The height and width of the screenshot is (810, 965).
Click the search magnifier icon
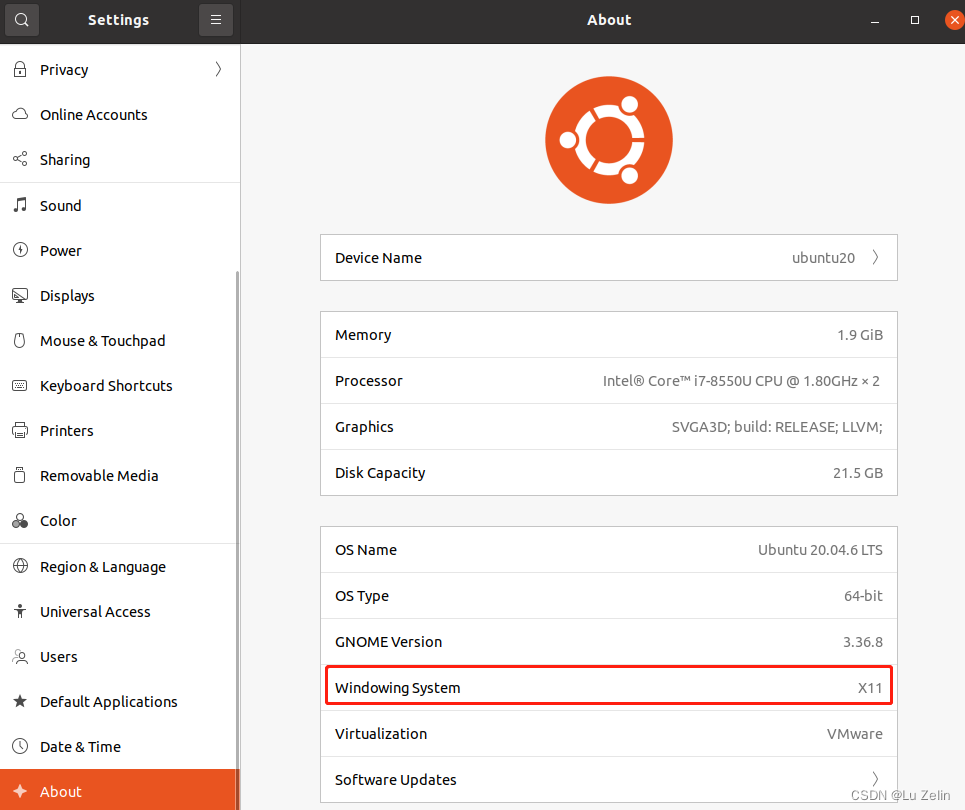pos(21,19)
